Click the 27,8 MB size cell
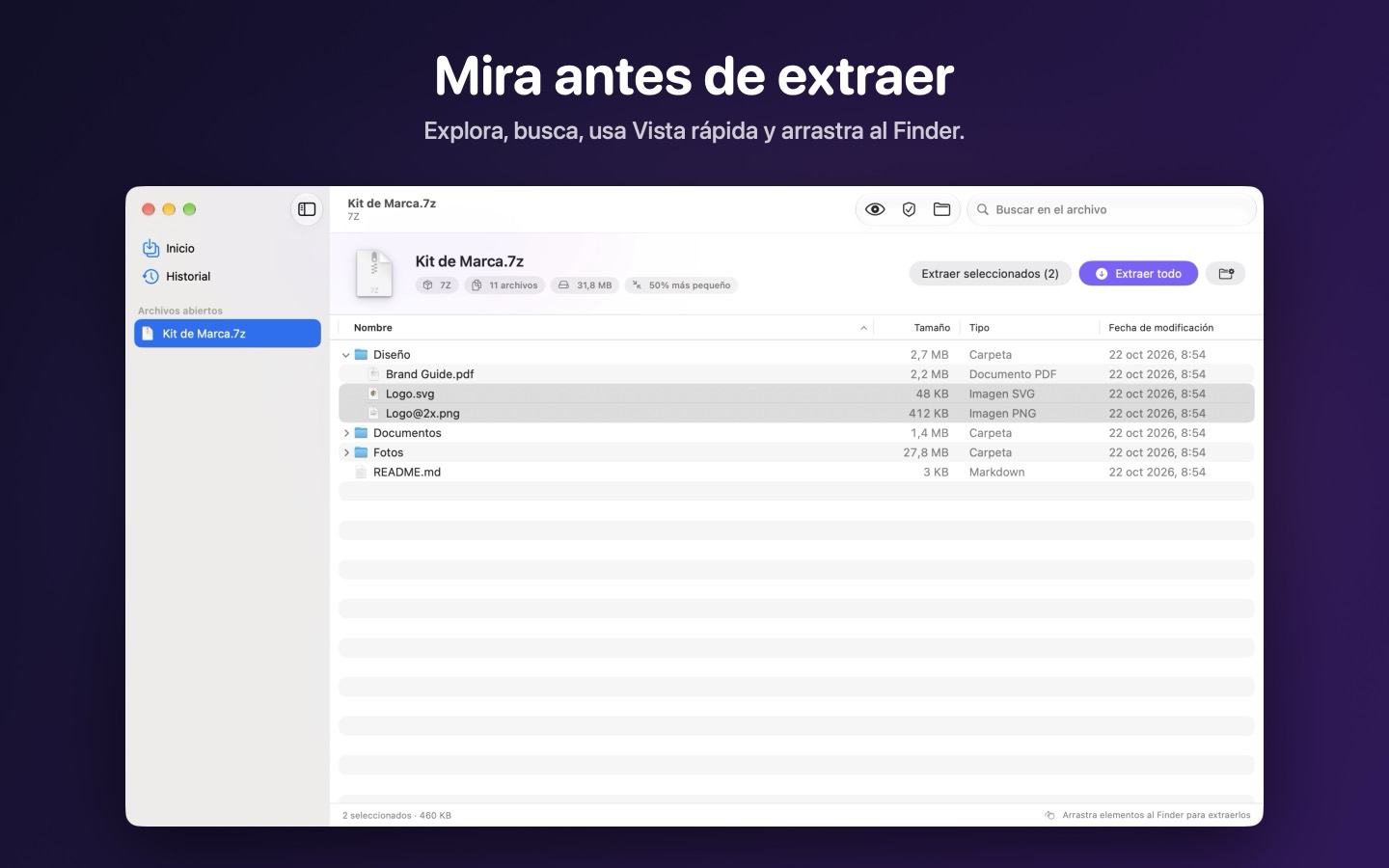The width and height of the screenshot is (1389, 868). click(x=926, y=452)
